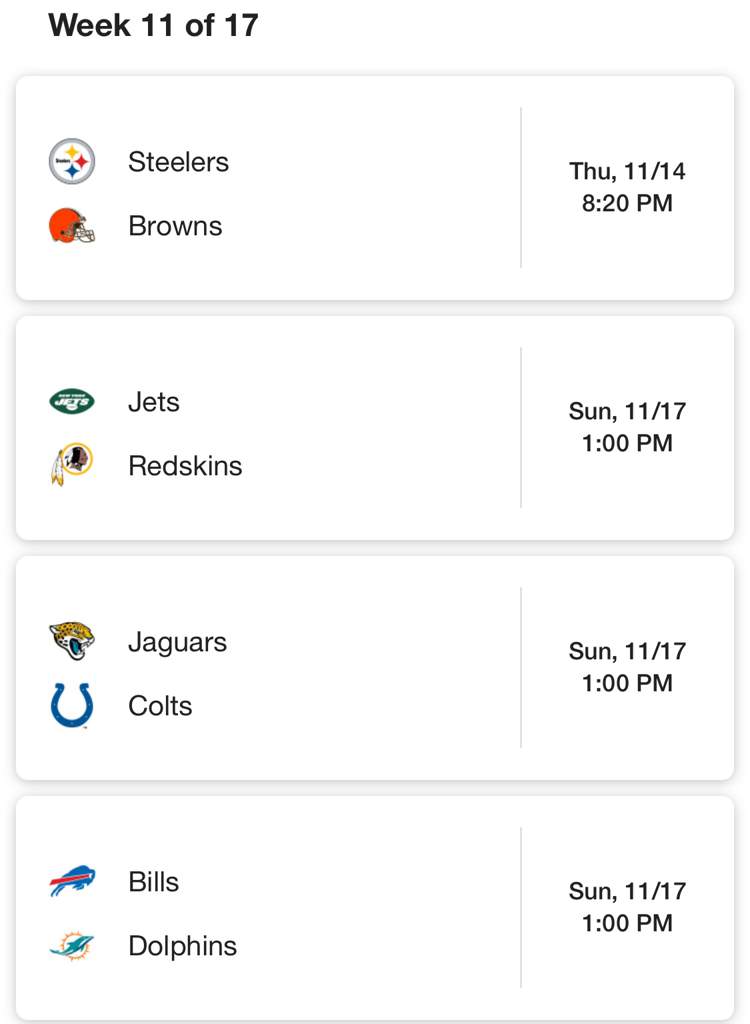
Task: Select the Jets team logo
Action: tap(72, 402)
